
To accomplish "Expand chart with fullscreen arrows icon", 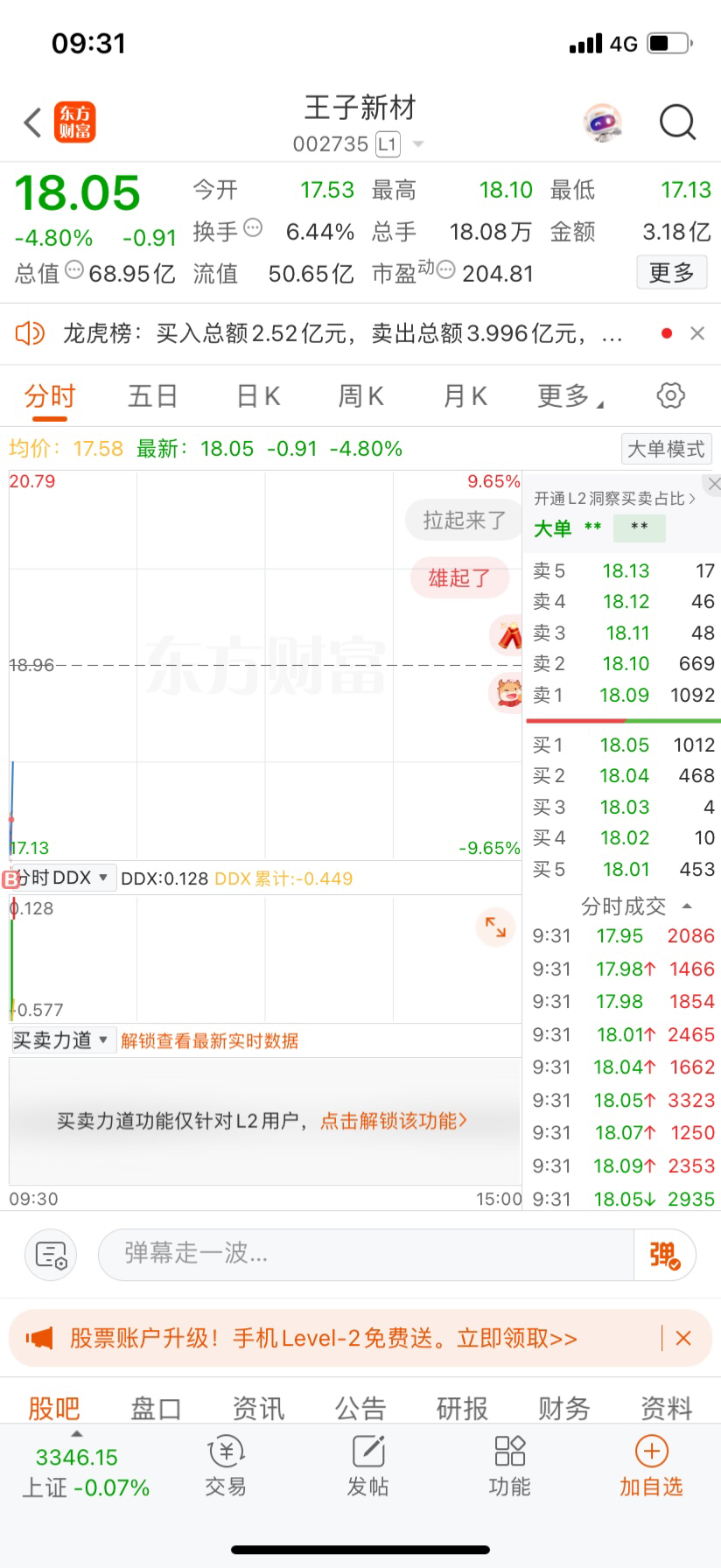I will (495, 927).
